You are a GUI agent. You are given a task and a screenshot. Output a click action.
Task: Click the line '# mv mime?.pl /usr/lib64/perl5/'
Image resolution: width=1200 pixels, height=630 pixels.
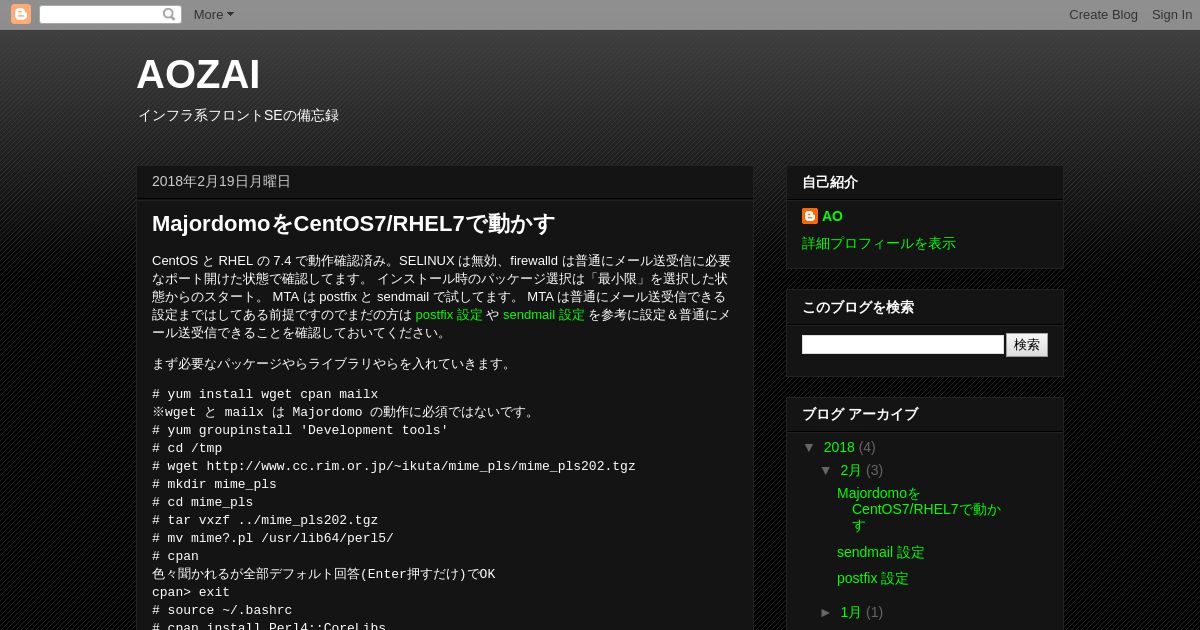coord(273,538)
